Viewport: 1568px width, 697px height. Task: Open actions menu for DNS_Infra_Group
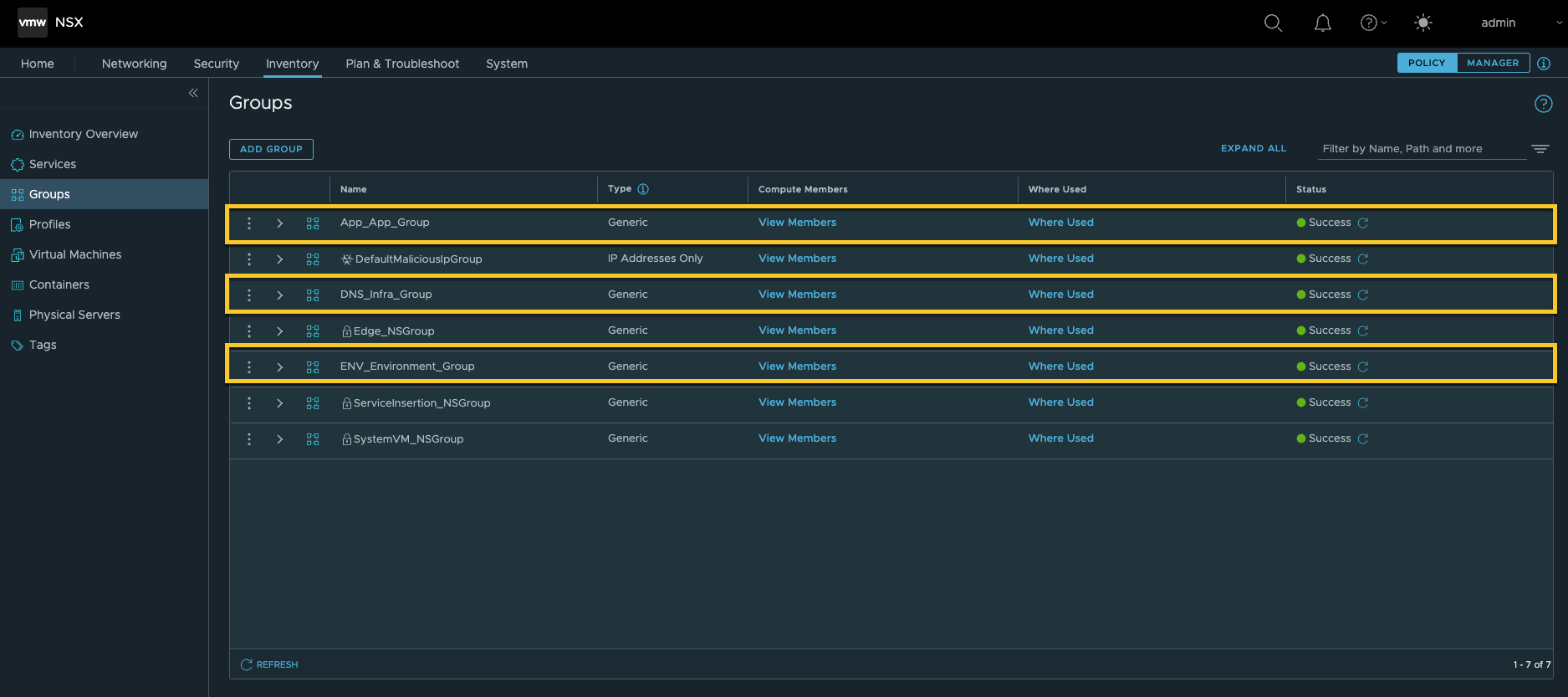(249, 295)
